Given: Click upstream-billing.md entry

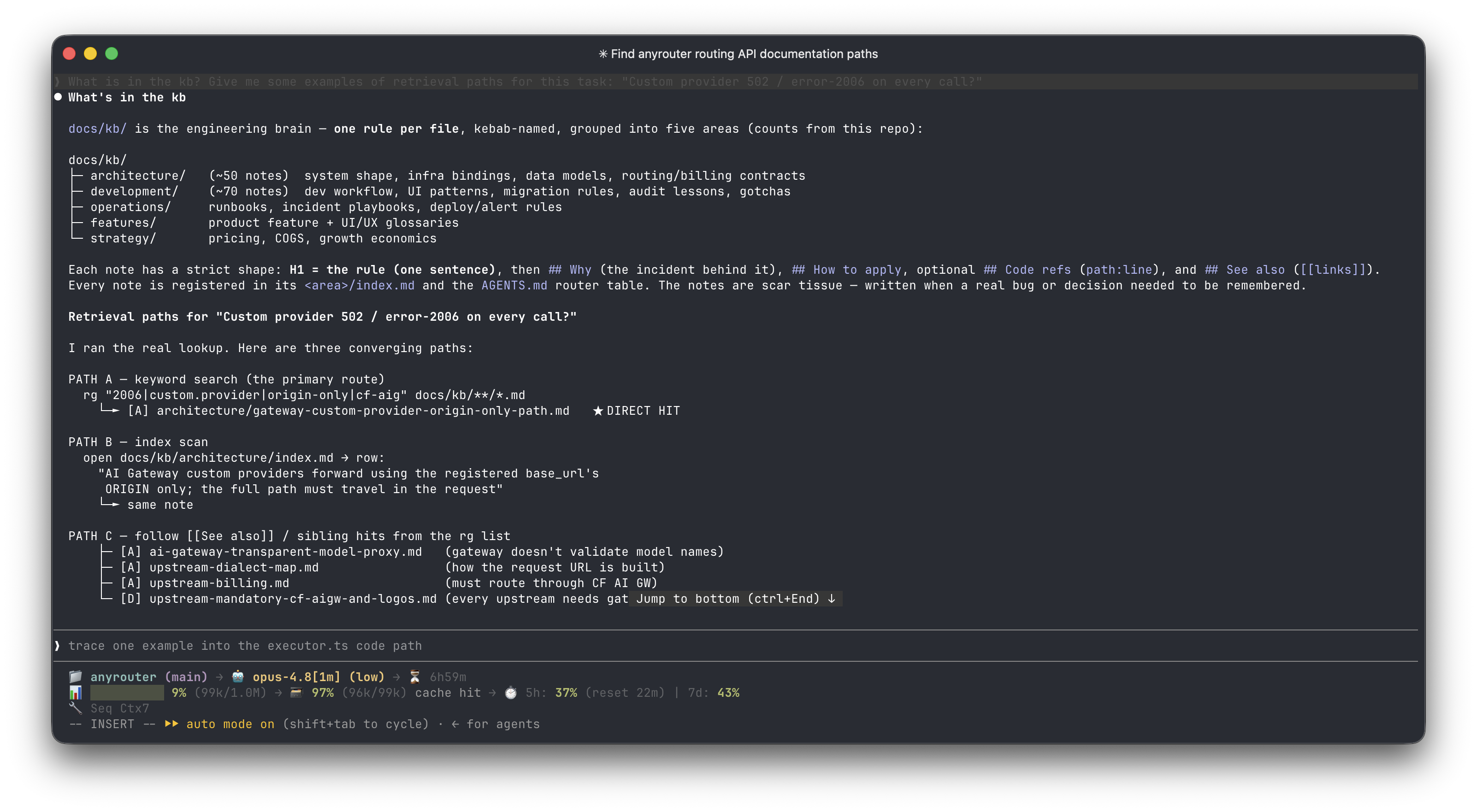Looking at the screenshot, I should (x=219, y=583).
